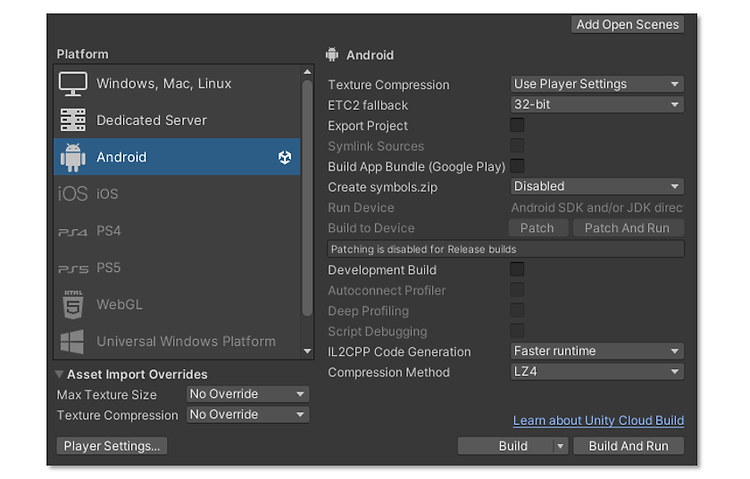The image size is (750, 479).
Task: Open the Create symbols.zip dropdown
Action: 597,186
